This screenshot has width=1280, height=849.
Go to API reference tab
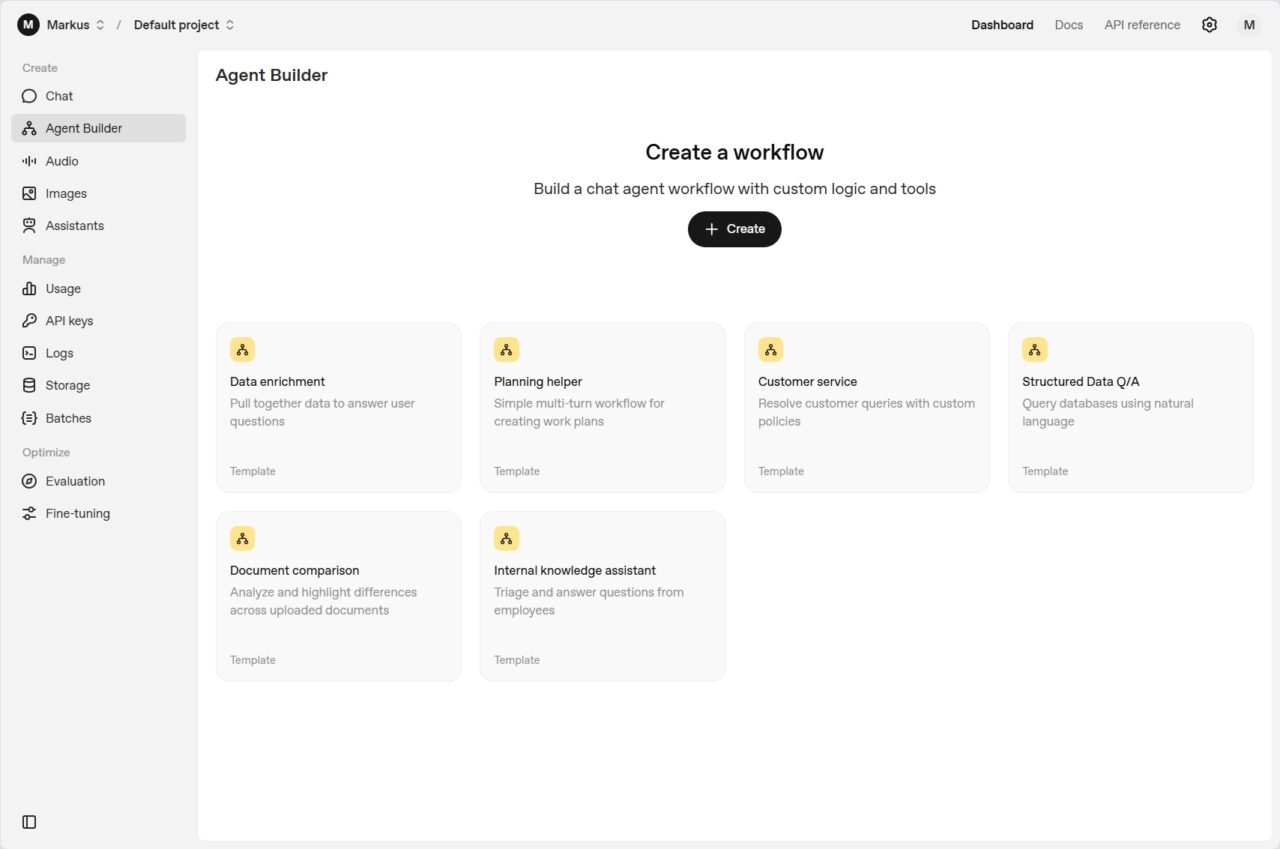[x=1142, y=25]
